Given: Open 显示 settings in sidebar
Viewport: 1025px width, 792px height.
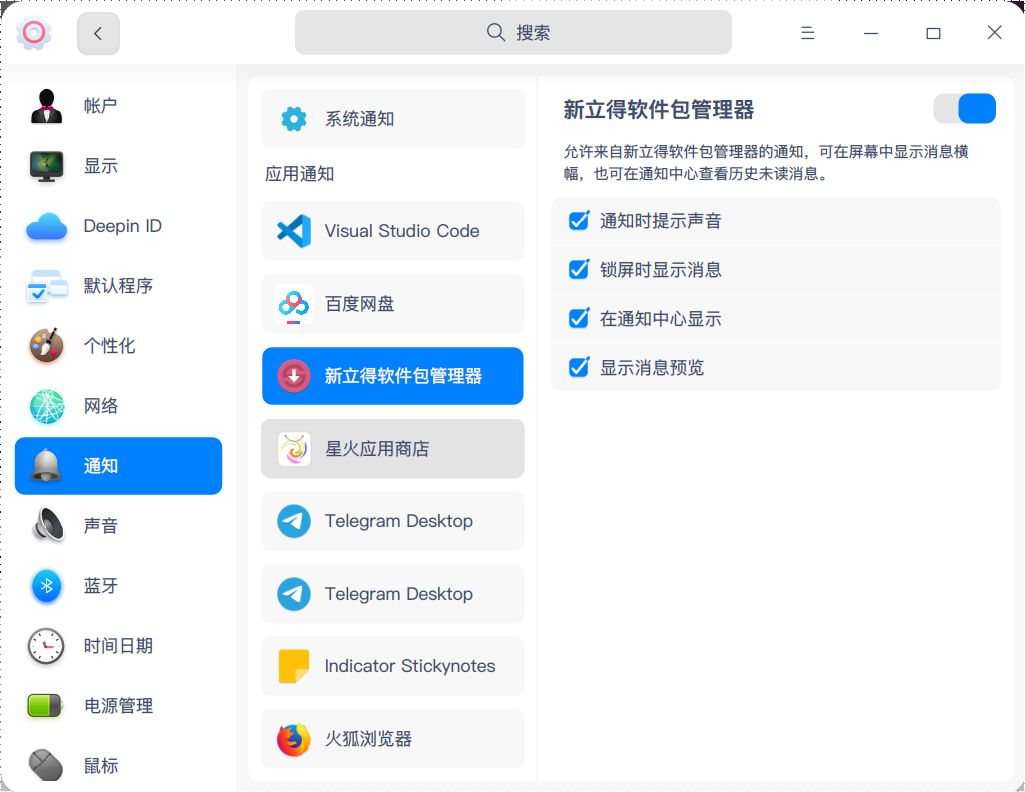Looking at the screenshot, I should (x=118, y=166).
